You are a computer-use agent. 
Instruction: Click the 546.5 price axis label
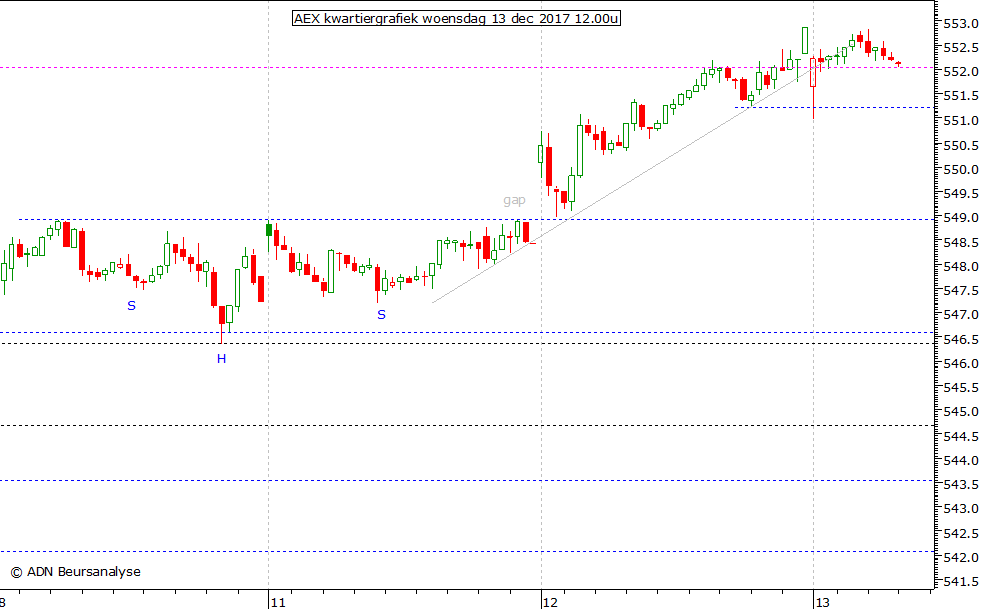[961, 340]
